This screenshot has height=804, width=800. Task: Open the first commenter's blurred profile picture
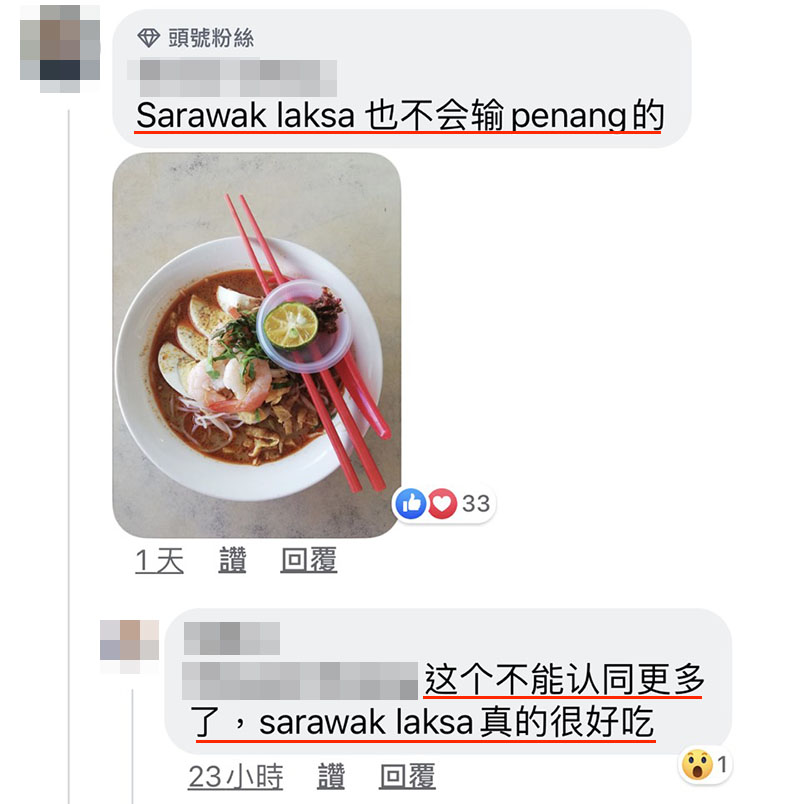60,49
